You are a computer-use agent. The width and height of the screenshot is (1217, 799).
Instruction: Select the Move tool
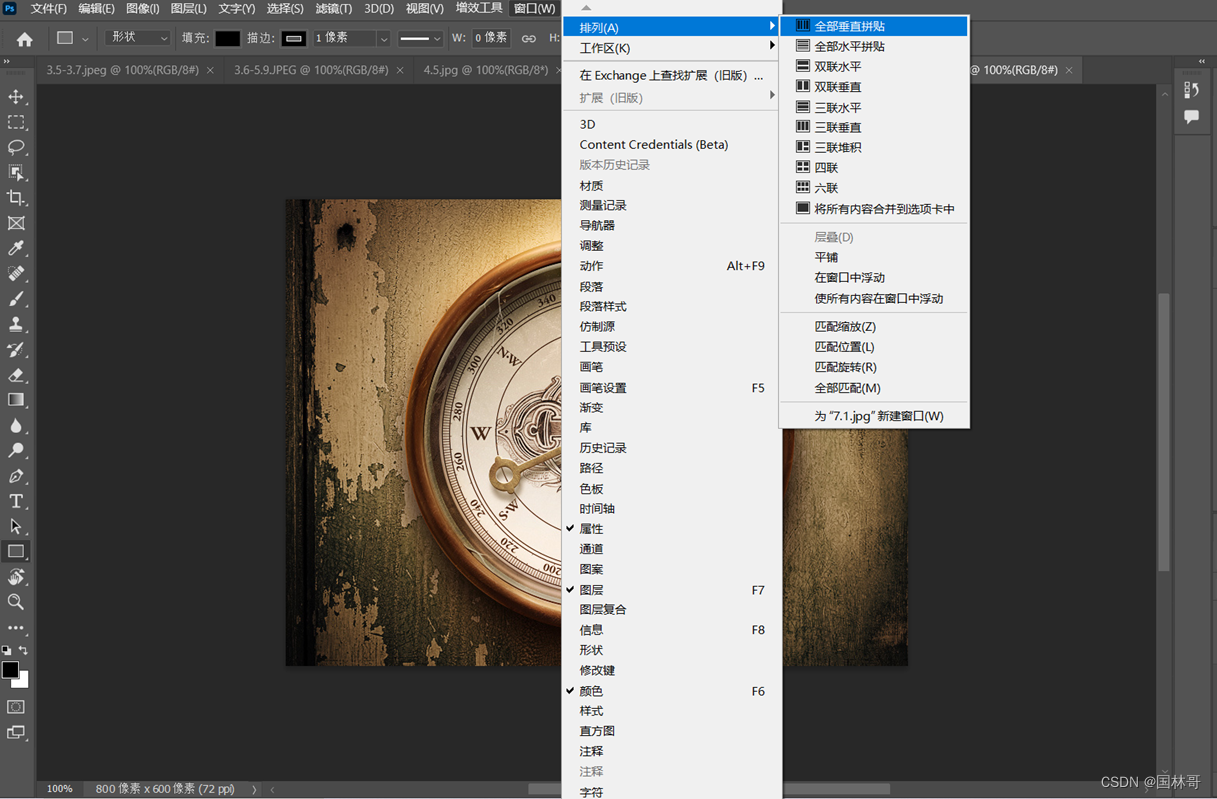click(16, 97)
